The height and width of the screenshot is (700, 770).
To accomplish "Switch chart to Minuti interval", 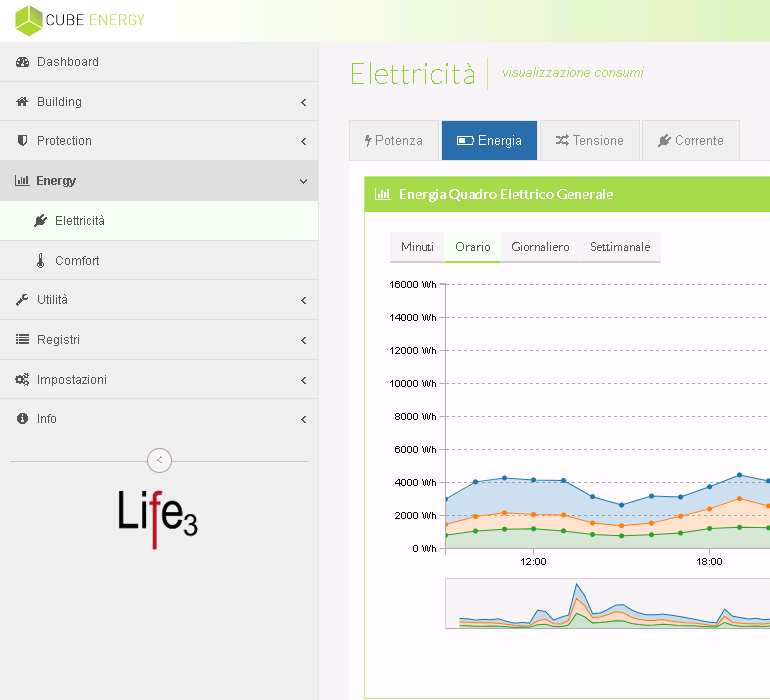I will (417, 247).
